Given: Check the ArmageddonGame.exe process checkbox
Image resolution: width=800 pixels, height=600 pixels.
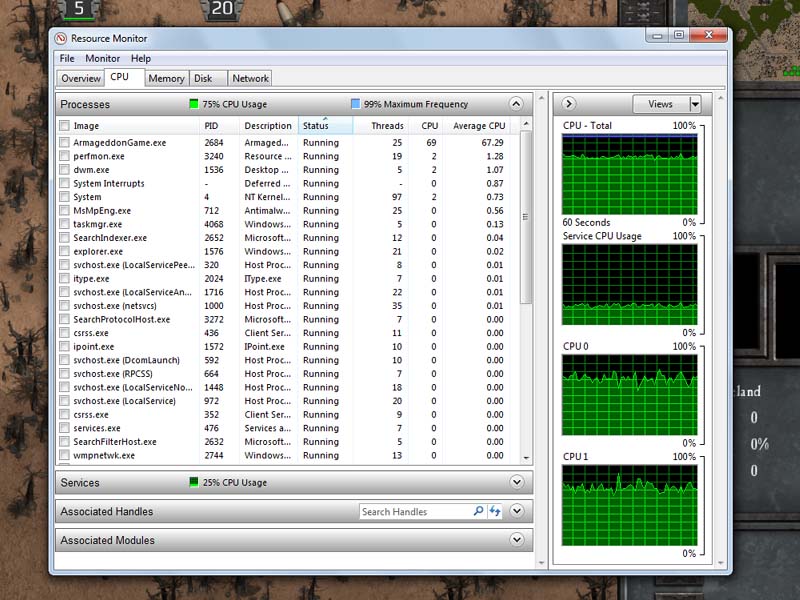Looking at the screenshot, I should point(64,142).
